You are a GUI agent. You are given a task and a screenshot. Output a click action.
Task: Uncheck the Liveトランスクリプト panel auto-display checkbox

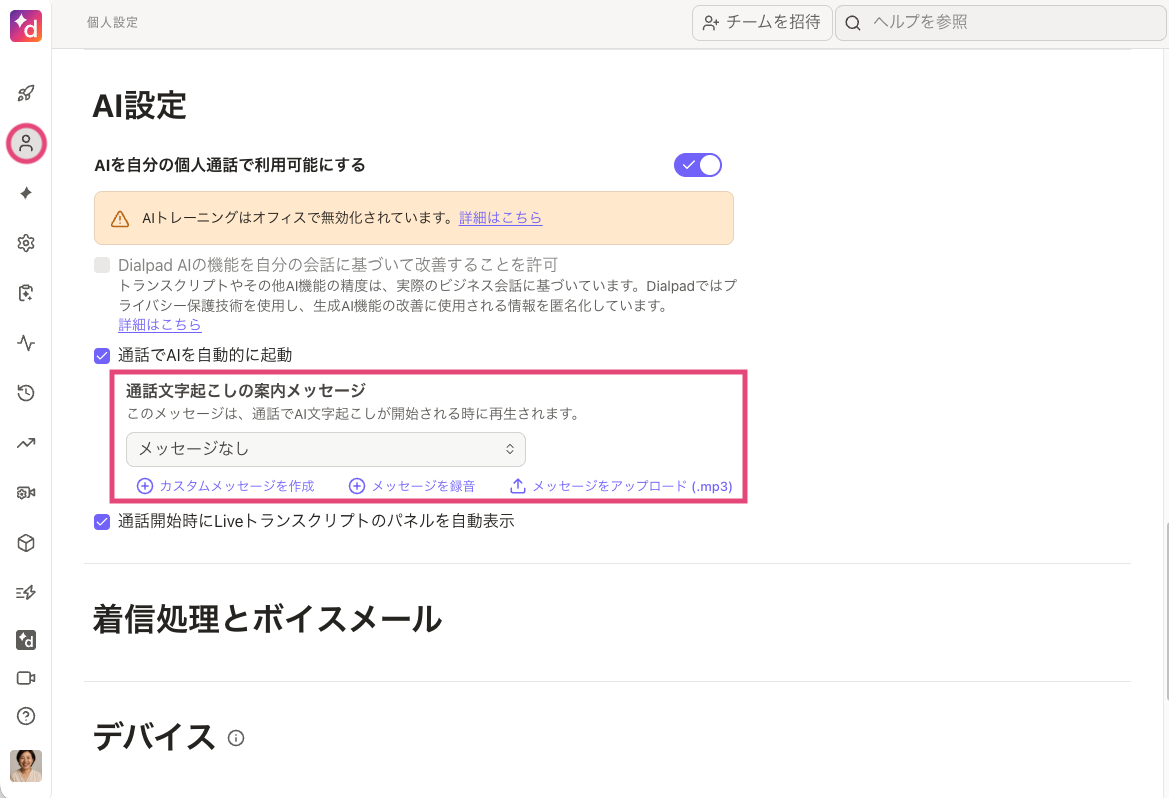tap(102, 522)
